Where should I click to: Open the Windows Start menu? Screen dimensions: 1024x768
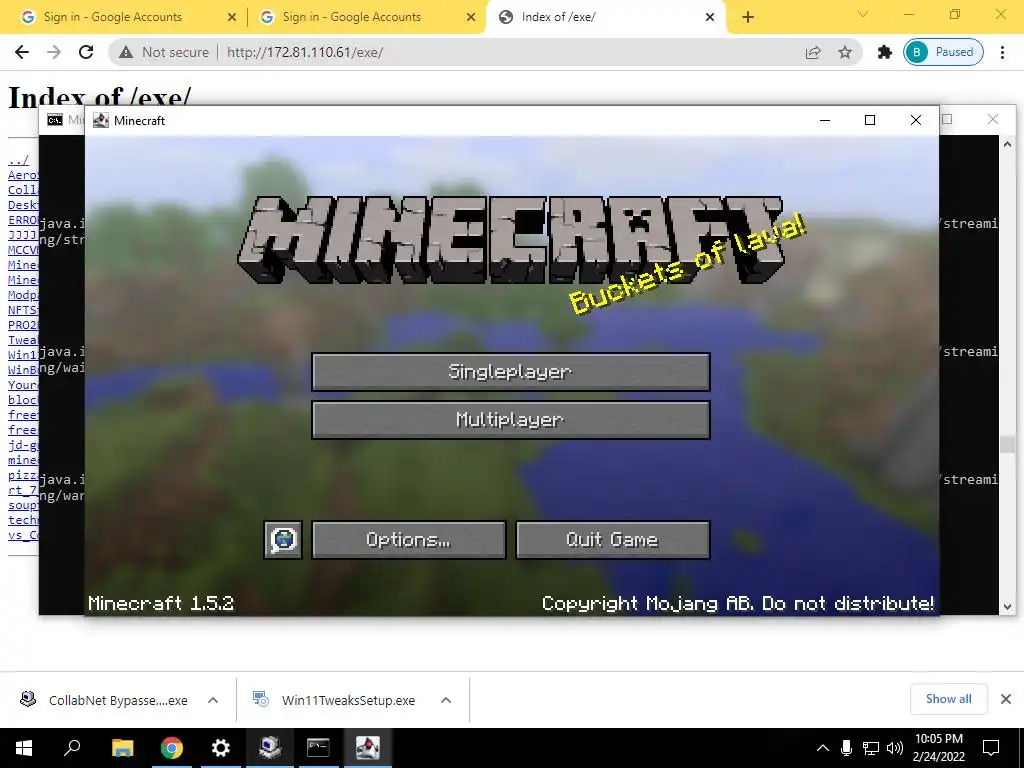point(24,748)
